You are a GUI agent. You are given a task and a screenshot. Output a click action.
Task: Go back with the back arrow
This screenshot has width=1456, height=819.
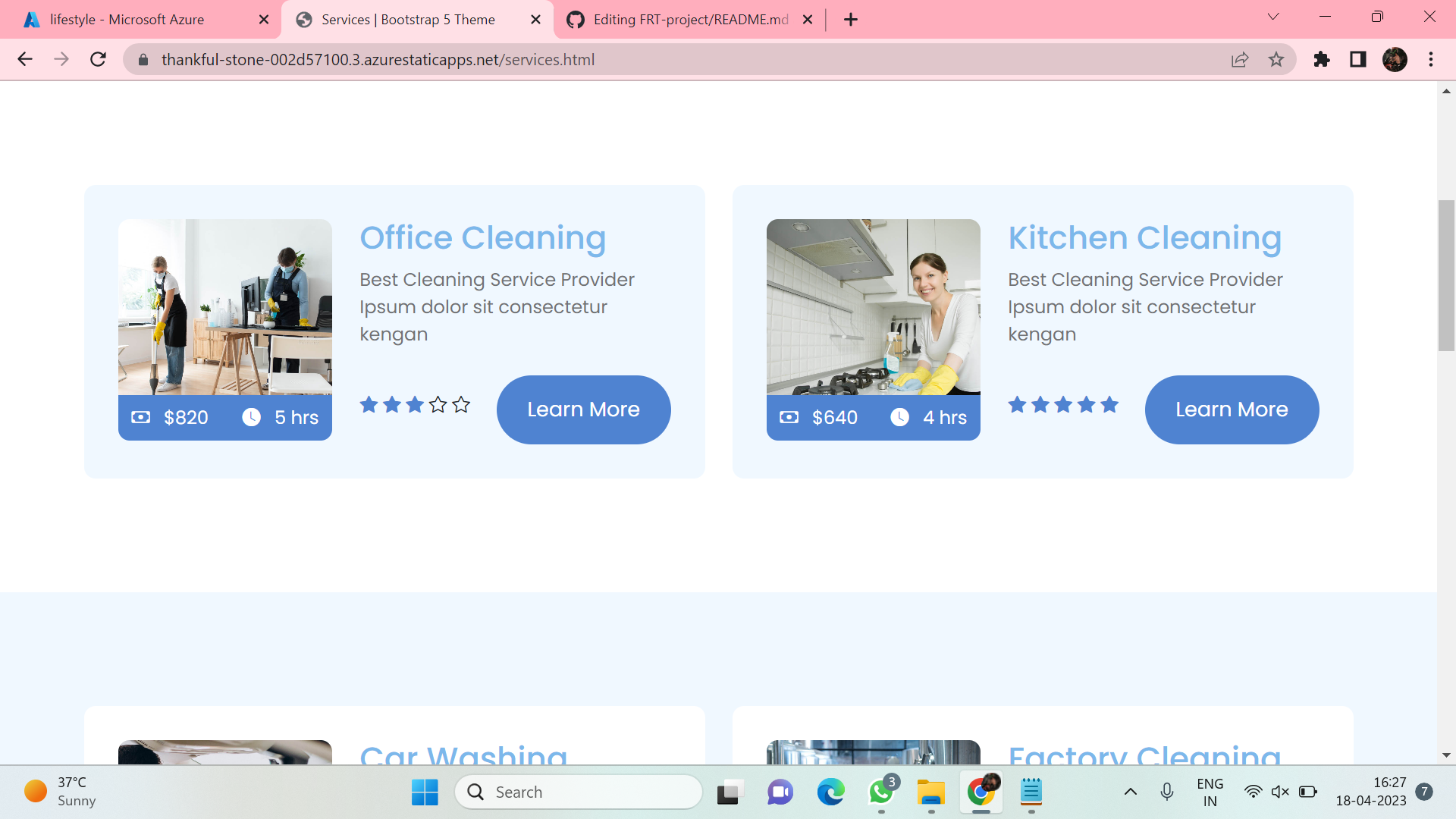pos(25,59)
